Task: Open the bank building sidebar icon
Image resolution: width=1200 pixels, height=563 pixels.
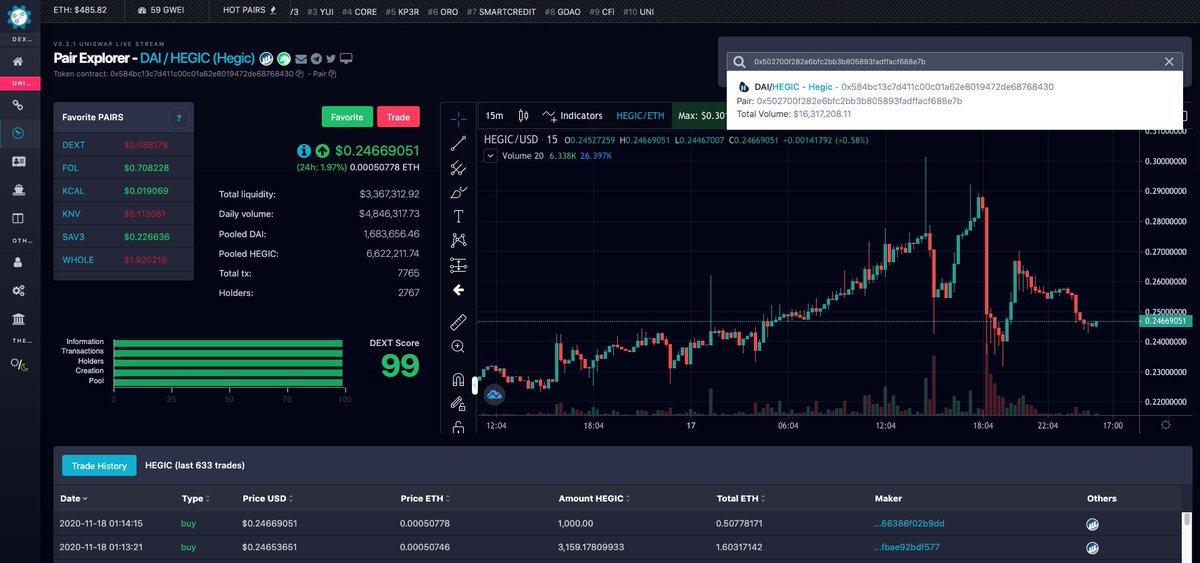Action: point(18,319)
